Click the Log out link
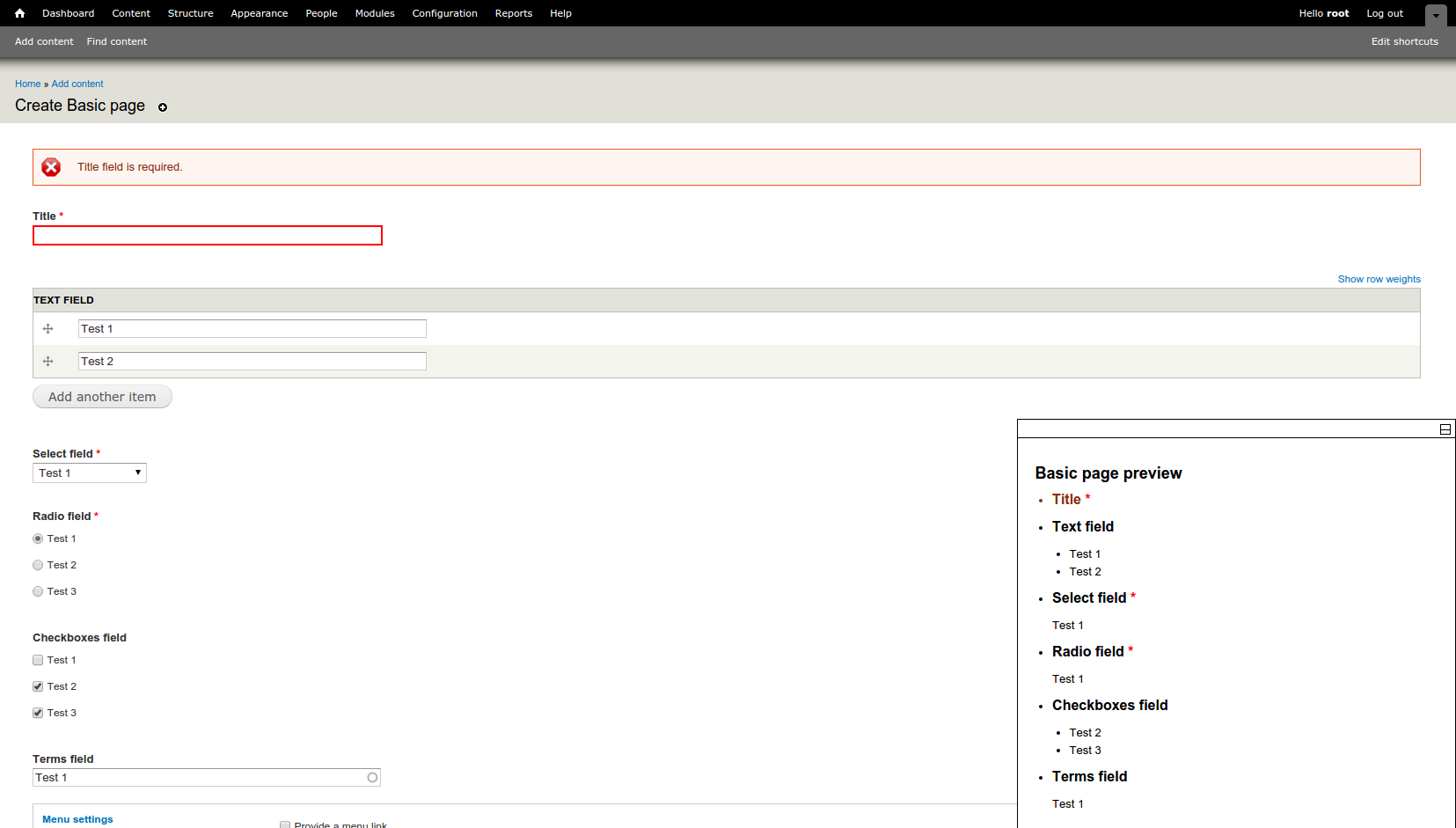 tap(1384, 13)
